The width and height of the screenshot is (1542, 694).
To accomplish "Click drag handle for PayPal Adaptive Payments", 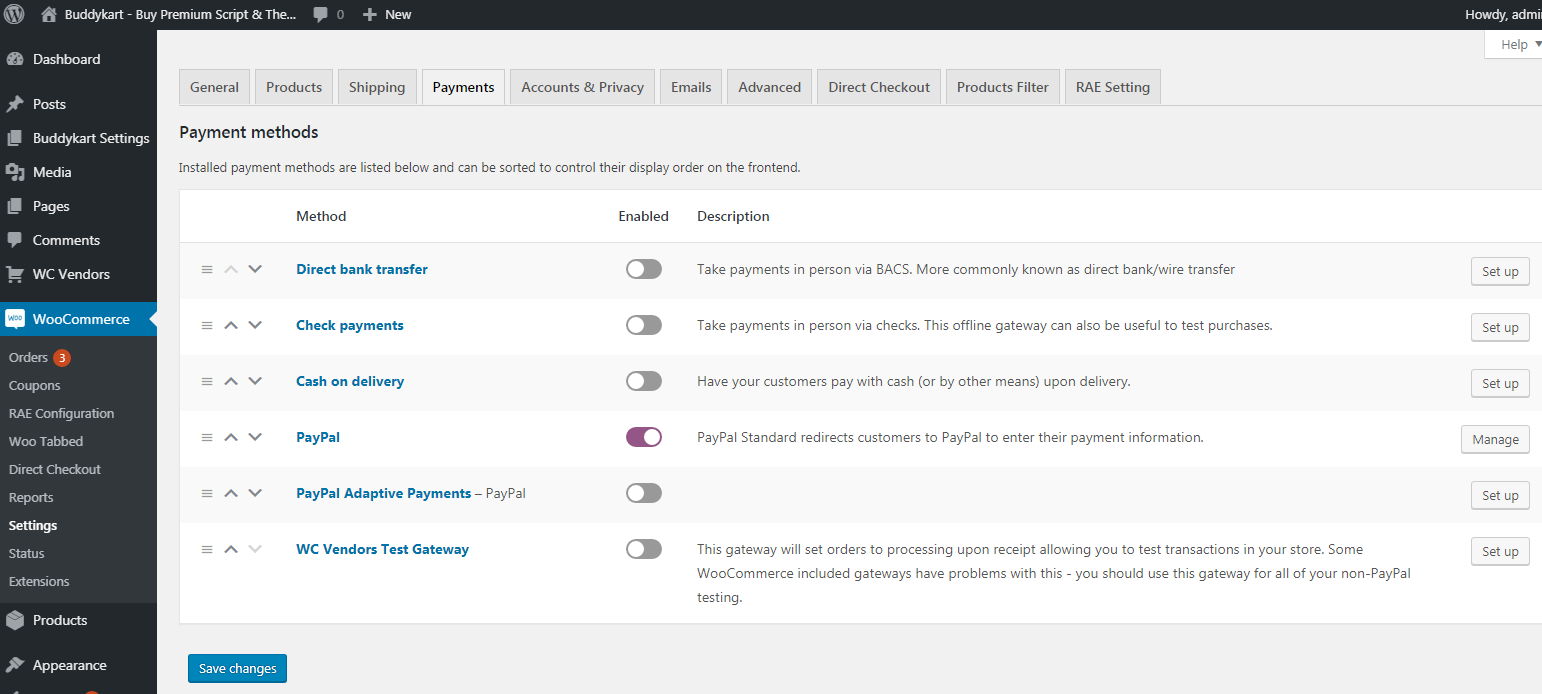I will tap(207, 493).
